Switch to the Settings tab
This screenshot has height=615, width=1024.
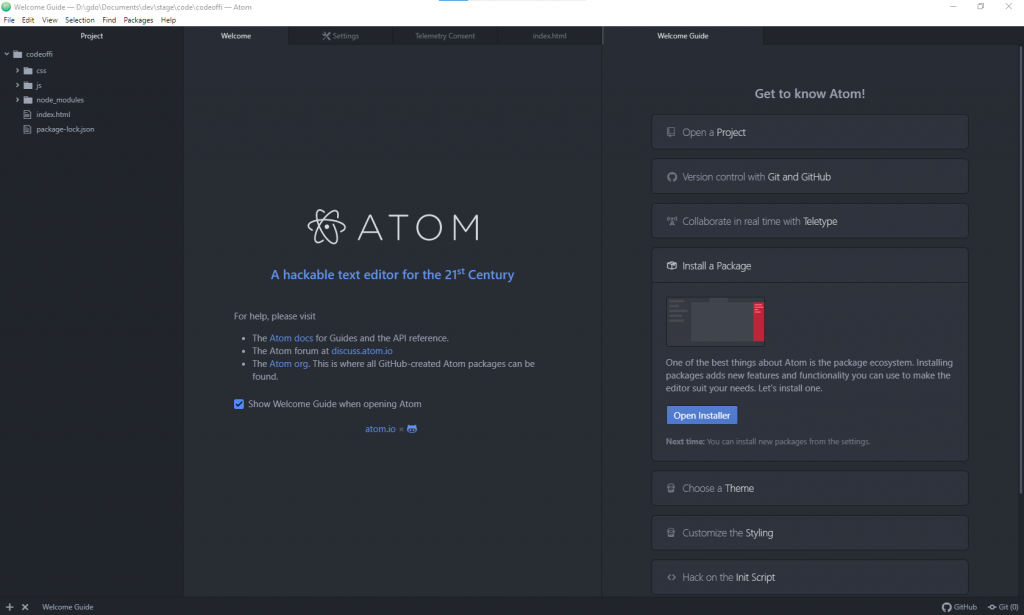point(340,36)
